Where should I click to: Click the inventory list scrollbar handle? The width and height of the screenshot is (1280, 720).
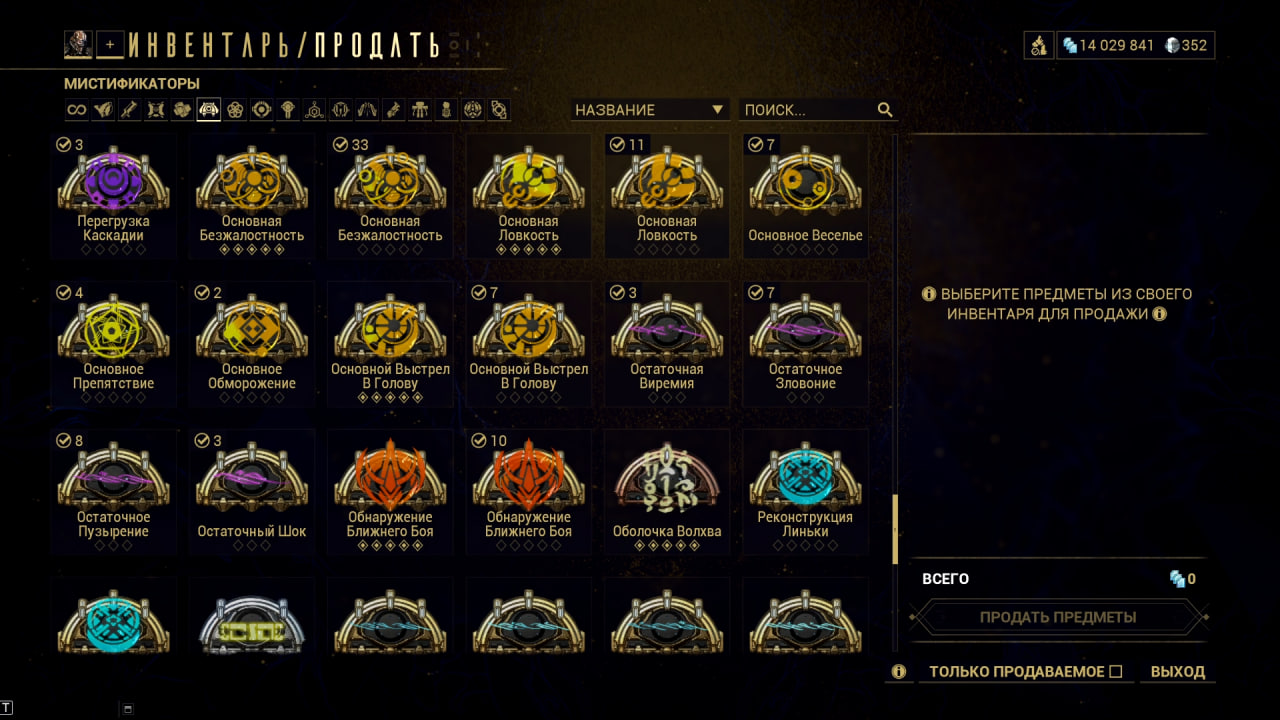click(x=895, y=528)
